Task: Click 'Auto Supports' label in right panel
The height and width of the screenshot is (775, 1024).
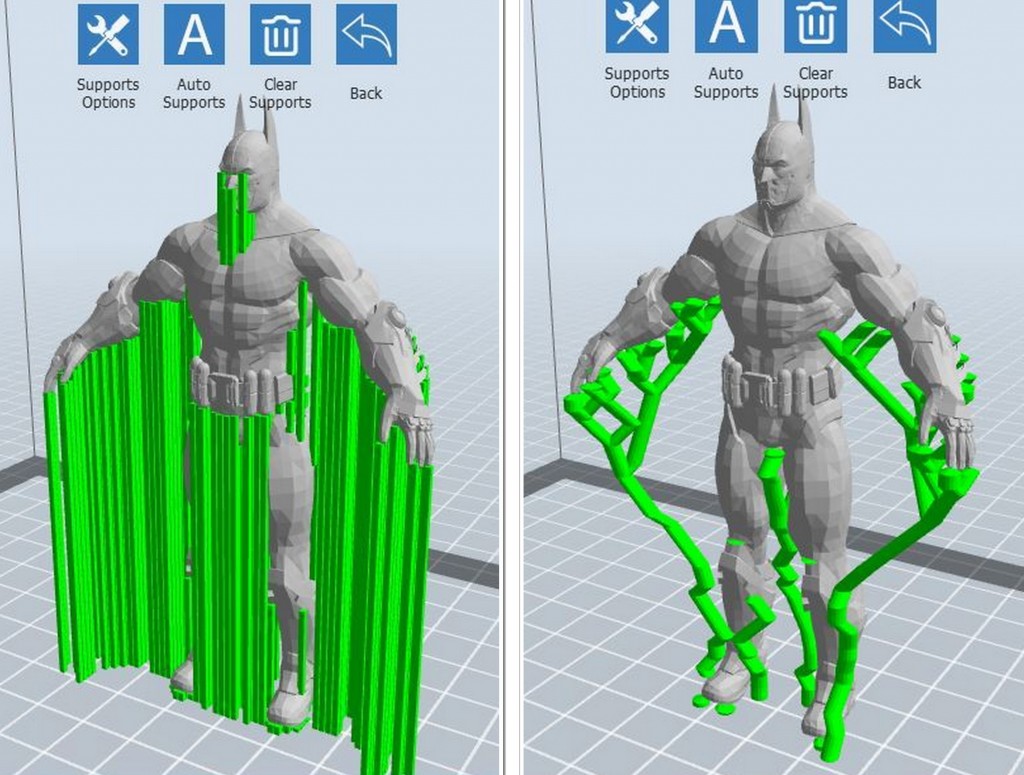Action: click(x=726, y=82)
